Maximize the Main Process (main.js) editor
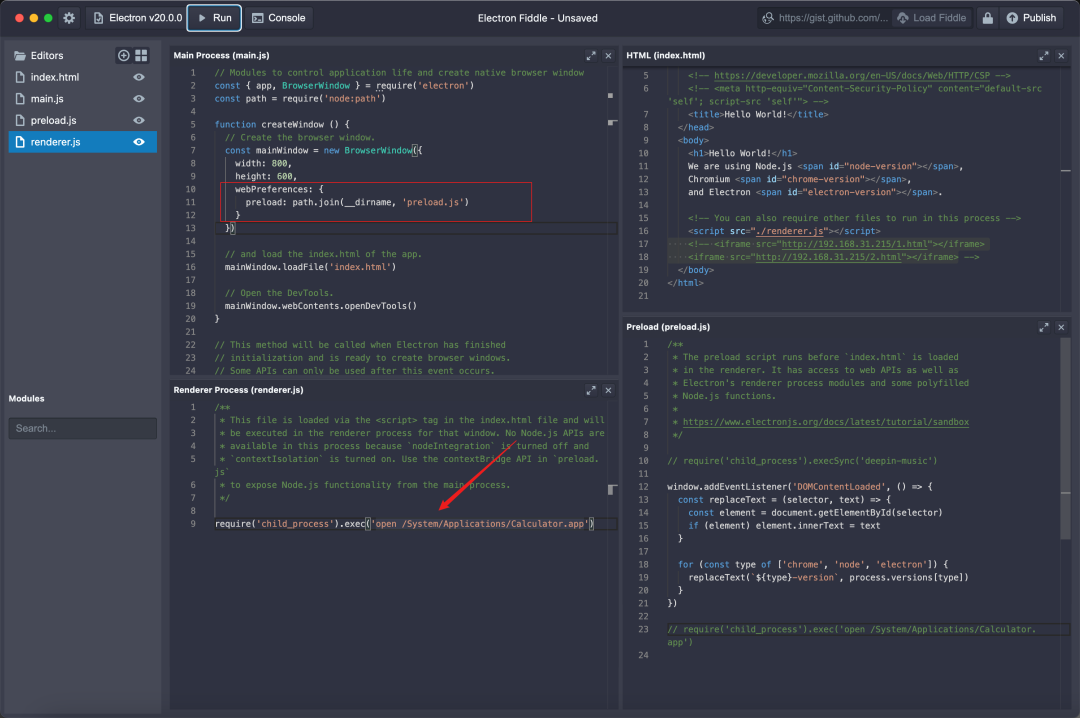1080x718 pixels. pos(591,56)
